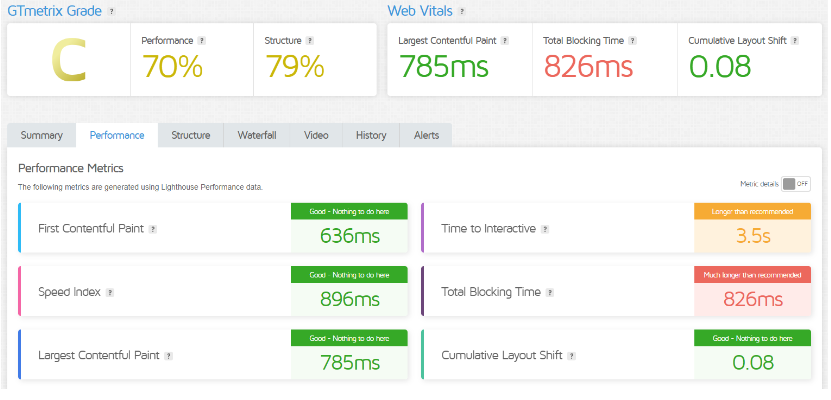Click the 0.08 value in Performance Metrics

[x=753, y=362]
